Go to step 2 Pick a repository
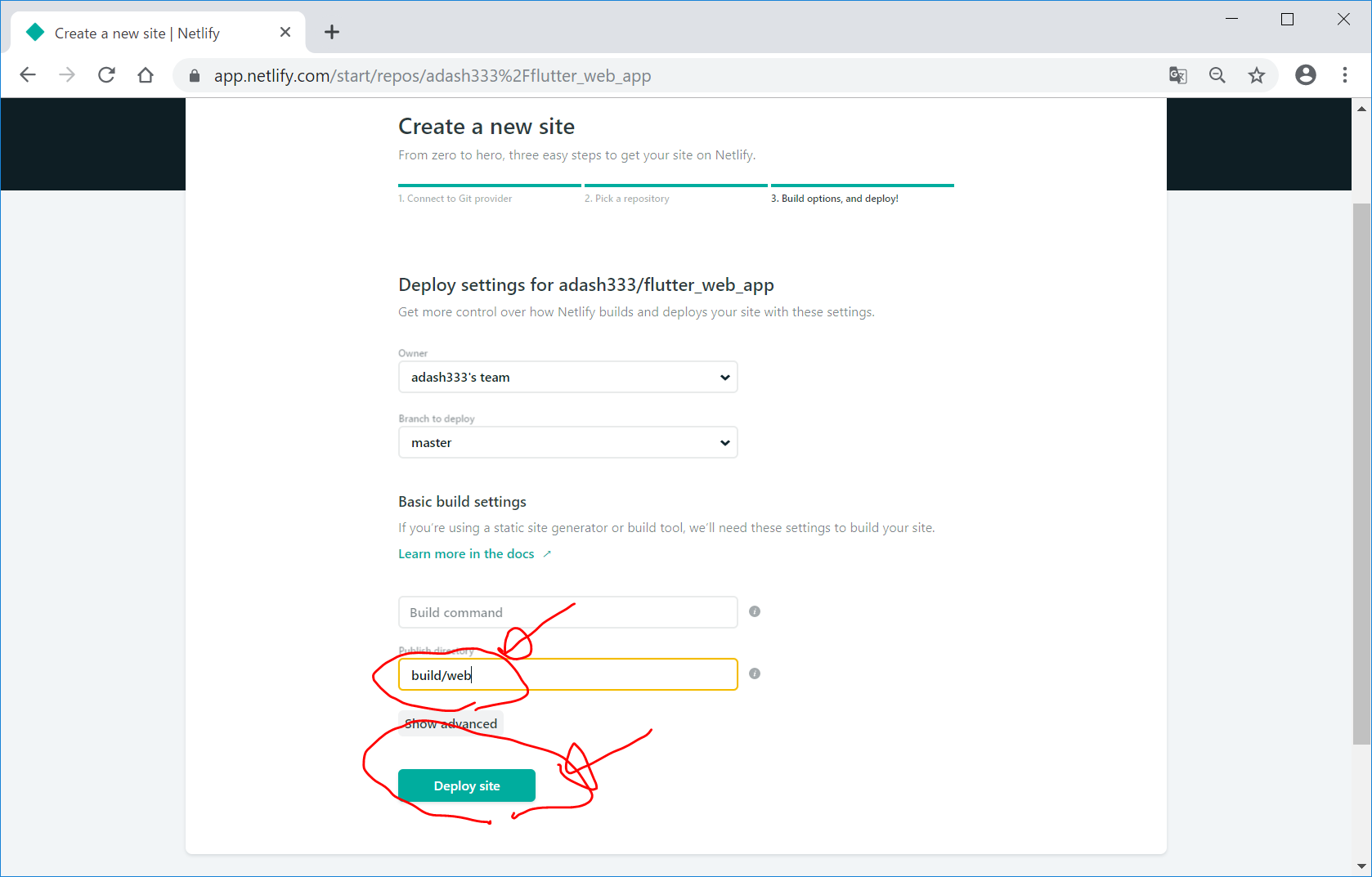Screen dimensions: 1372x877 [626, 199]
